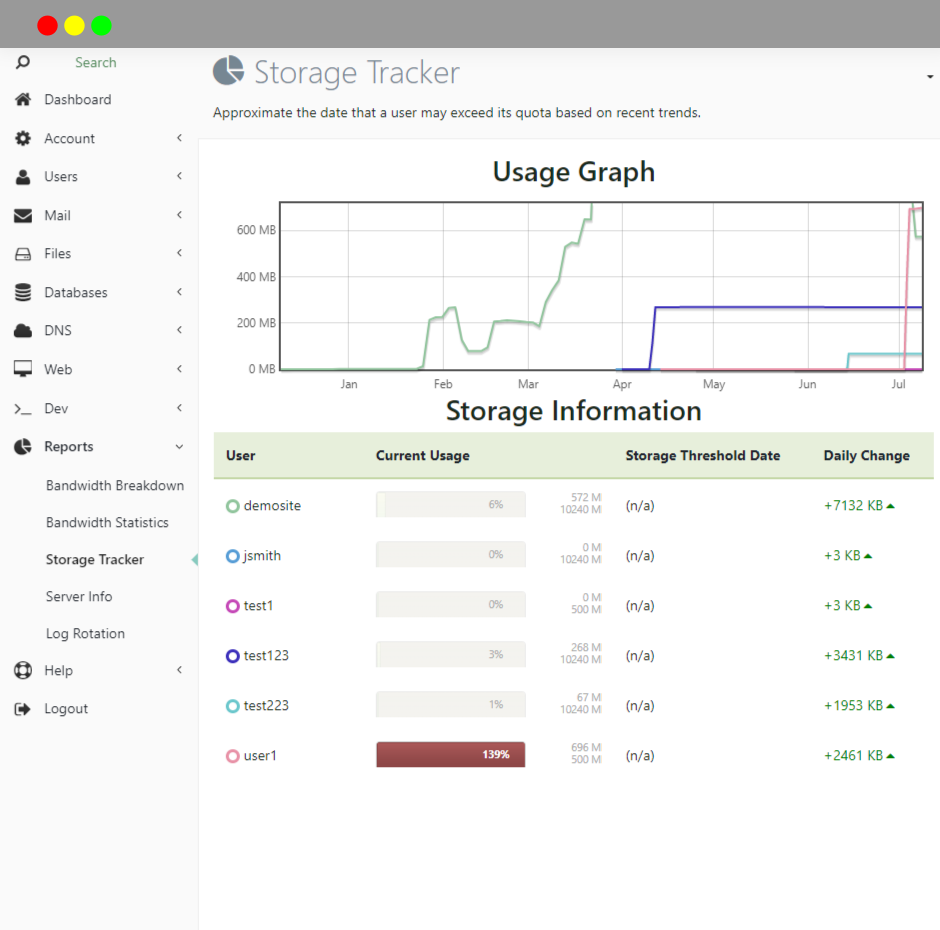Click the Help lifebuoy icon
The image size is (940, 930).
[23, 670]
